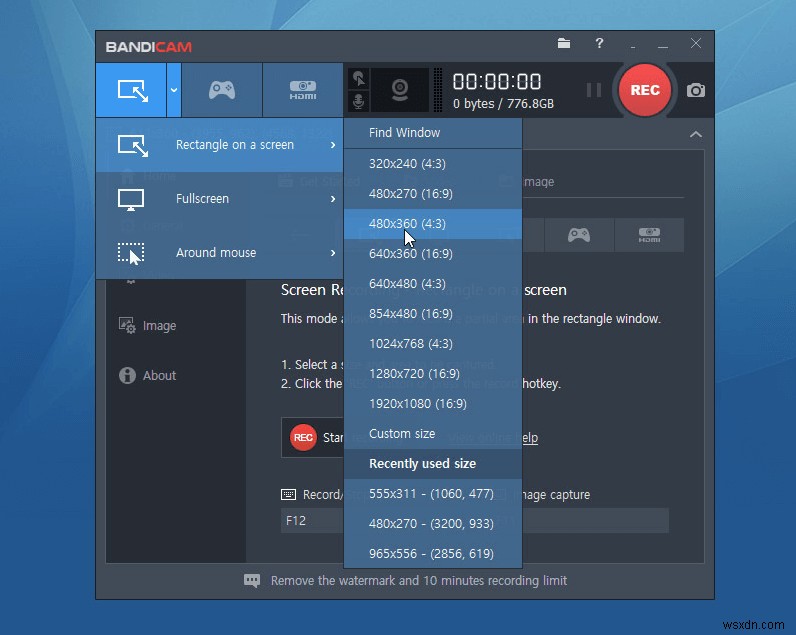Toggle the webcam overlay icon
Viewport: 796px width, 635px height.
400,90
